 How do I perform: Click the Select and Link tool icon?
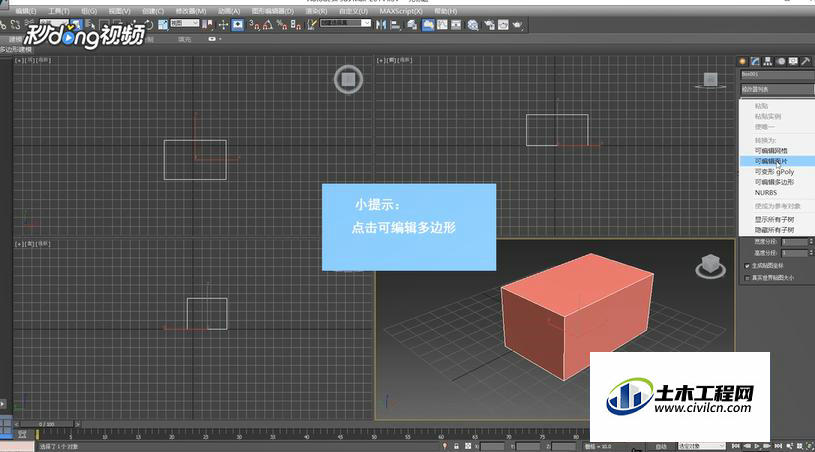[3, 24]
